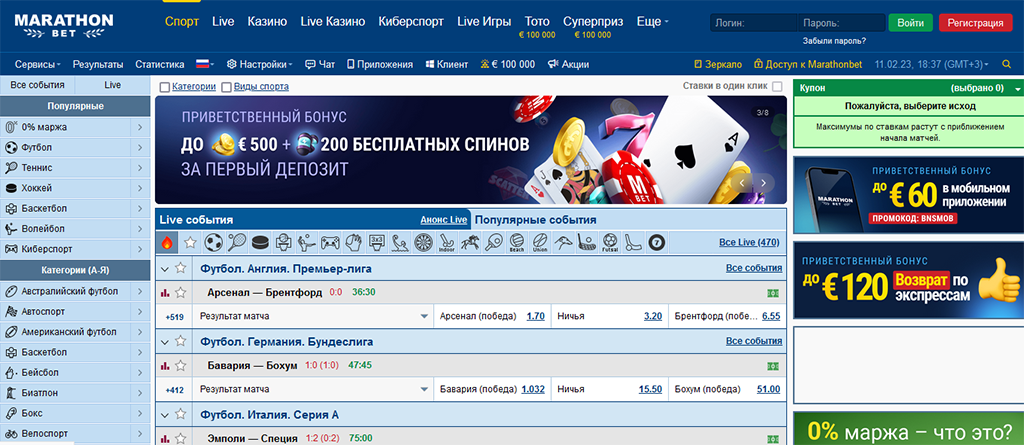
Task: Click the red Регистрация button
Action: (x=975, y=23)
